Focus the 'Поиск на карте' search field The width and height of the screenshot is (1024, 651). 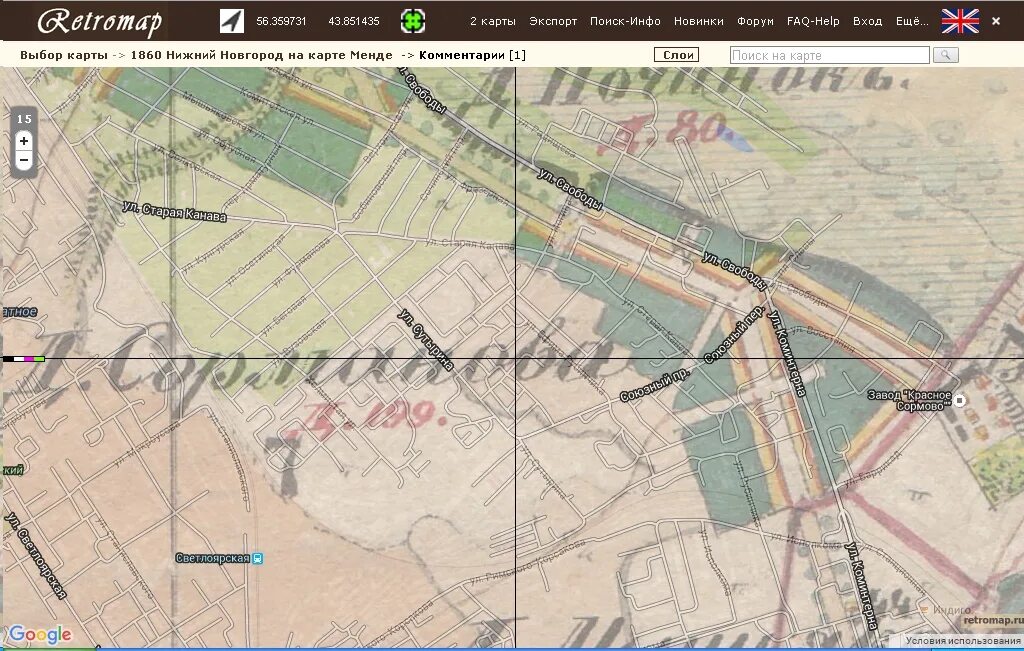pos(829,55)
